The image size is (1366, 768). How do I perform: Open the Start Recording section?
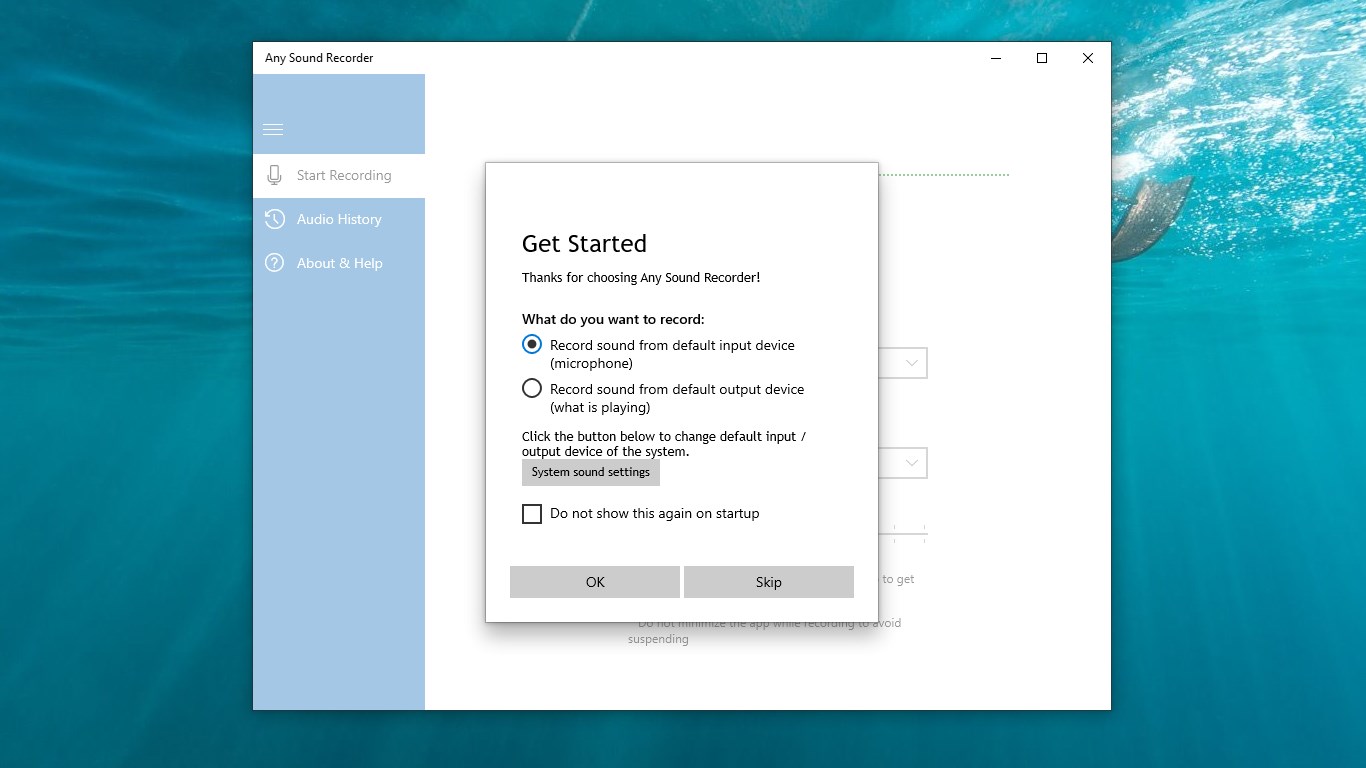[x=342, y=175]
